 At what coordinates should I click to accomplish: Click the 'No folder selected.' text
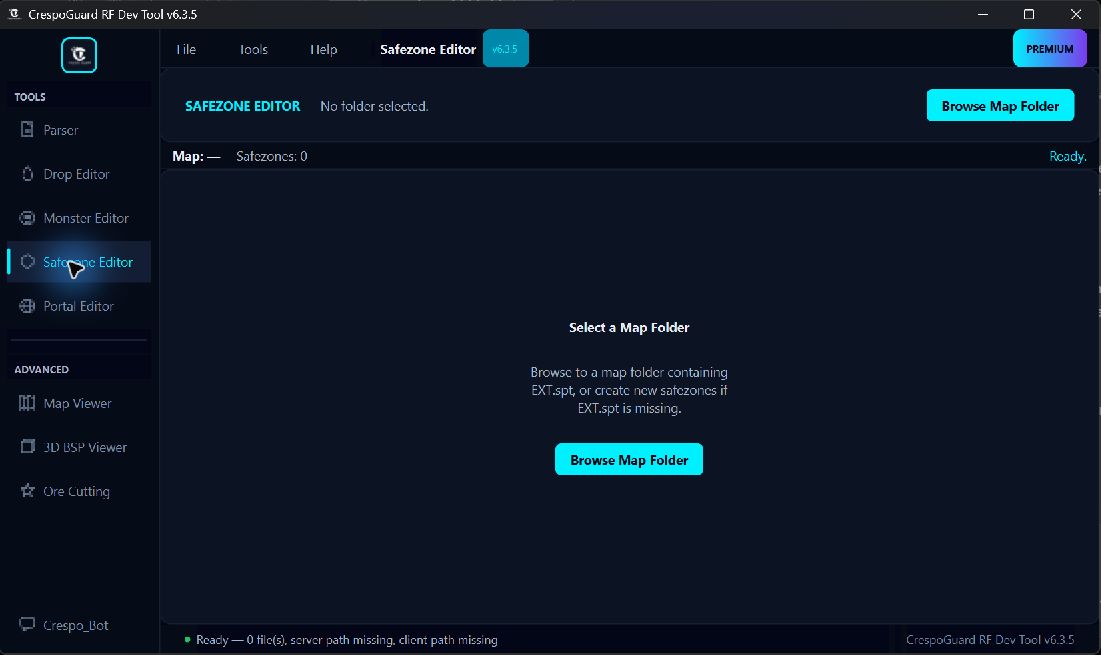(x=374, y=106)
